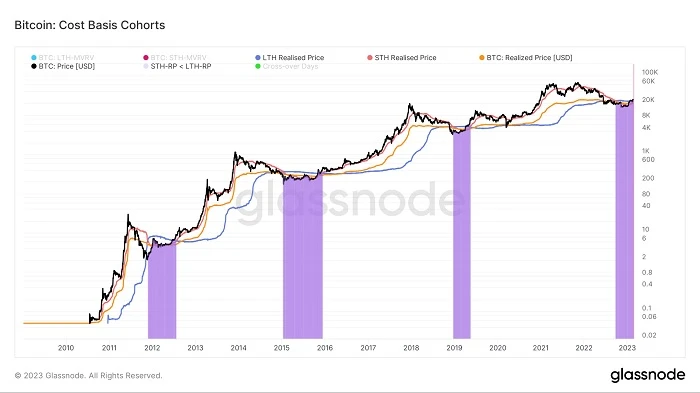Click the purple shaded band near 2012
This screenshot has width=700, height=393.
click(x=162, y=290)
